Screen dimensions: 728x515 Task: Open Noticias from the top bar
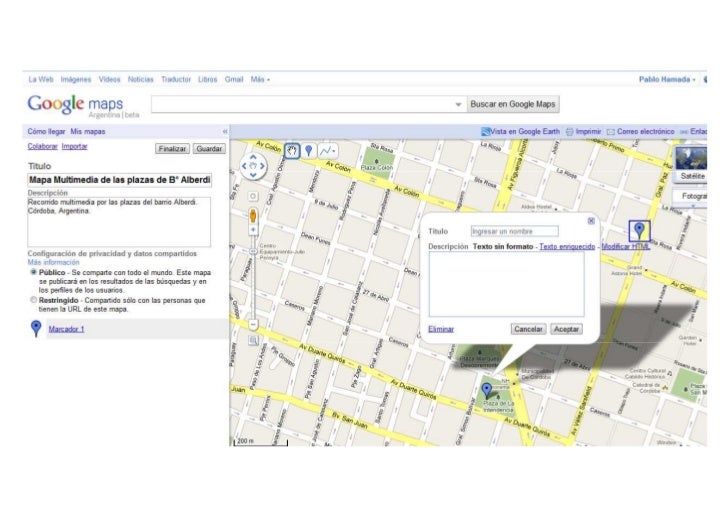(x=140, y=79)
